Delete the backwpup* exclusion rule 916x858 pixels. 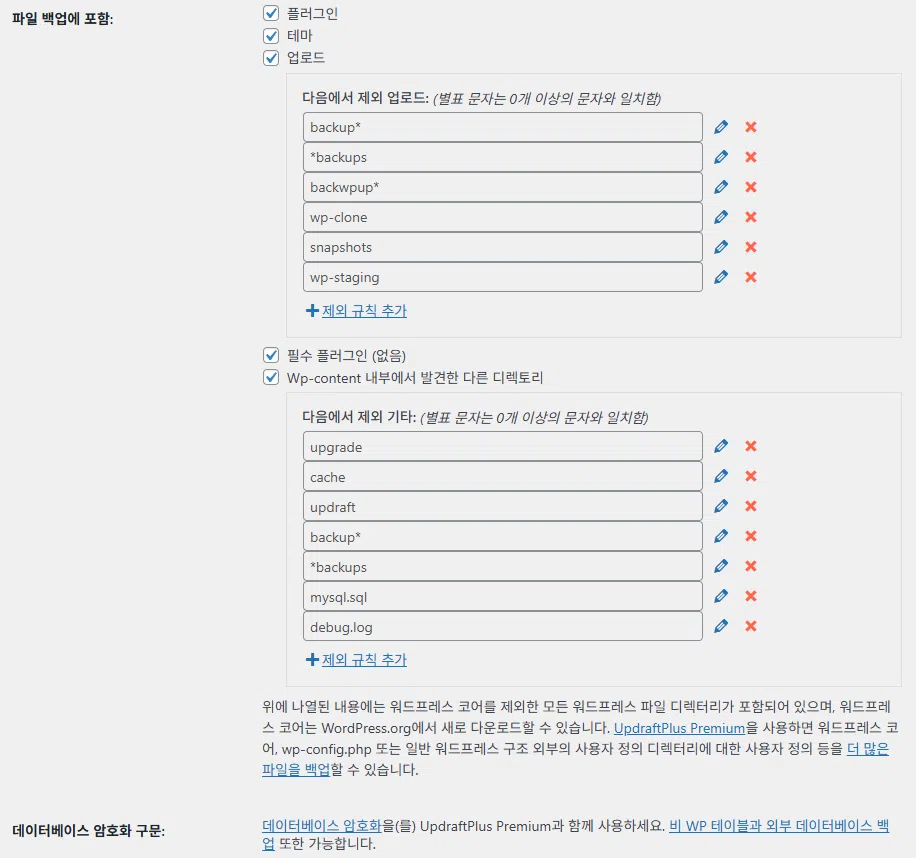pos(751,187)
